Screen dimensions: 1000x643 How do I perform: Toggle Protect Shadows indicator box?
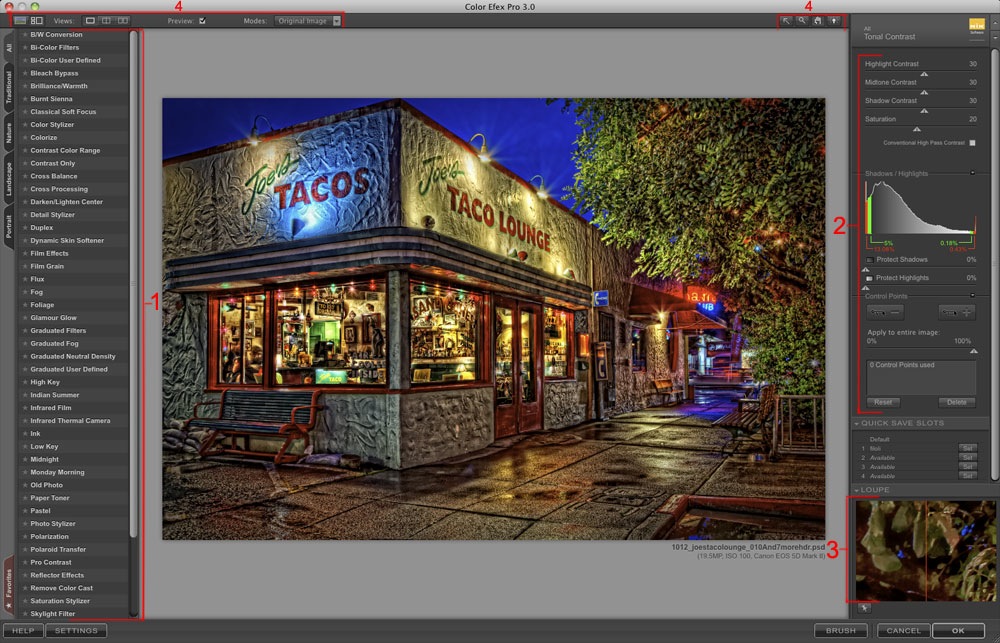869,260
